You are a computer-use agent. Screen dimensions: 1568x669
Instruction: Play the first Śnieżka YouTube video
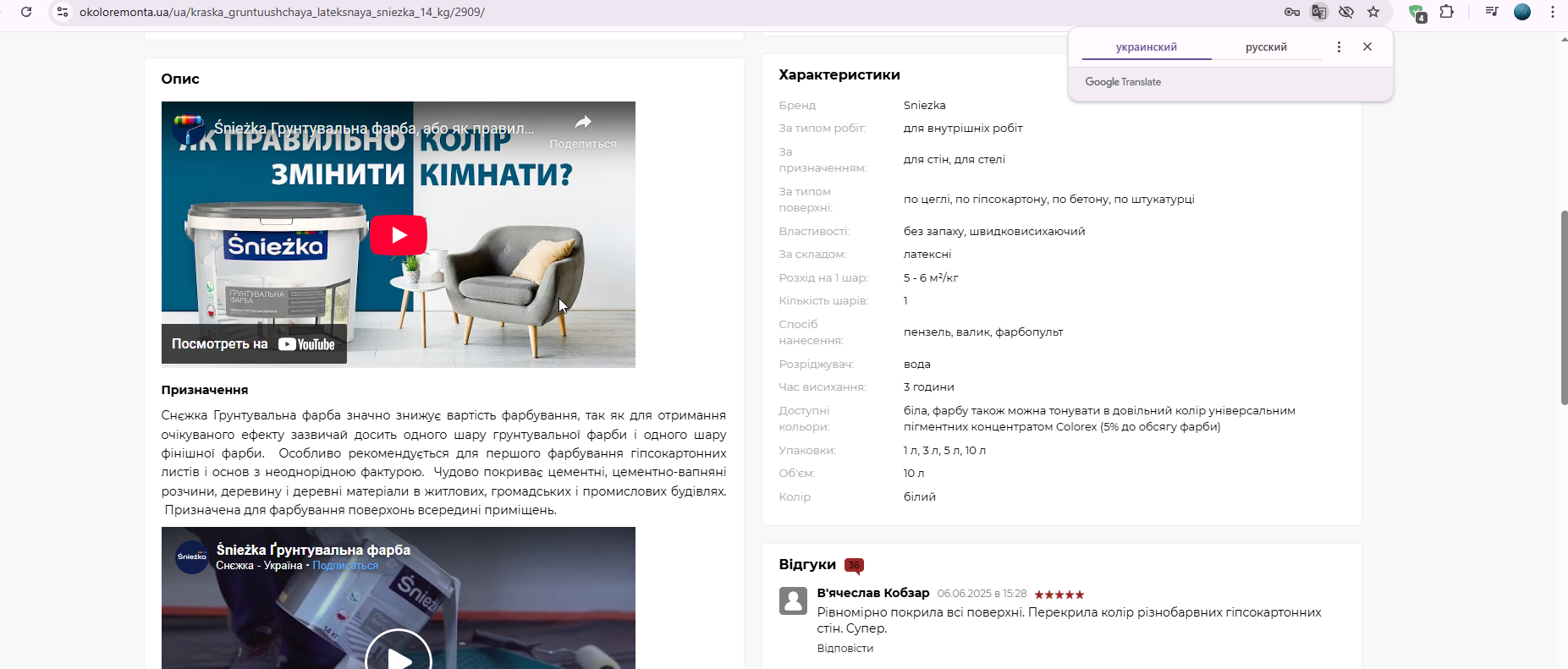[x=399, y=235]
